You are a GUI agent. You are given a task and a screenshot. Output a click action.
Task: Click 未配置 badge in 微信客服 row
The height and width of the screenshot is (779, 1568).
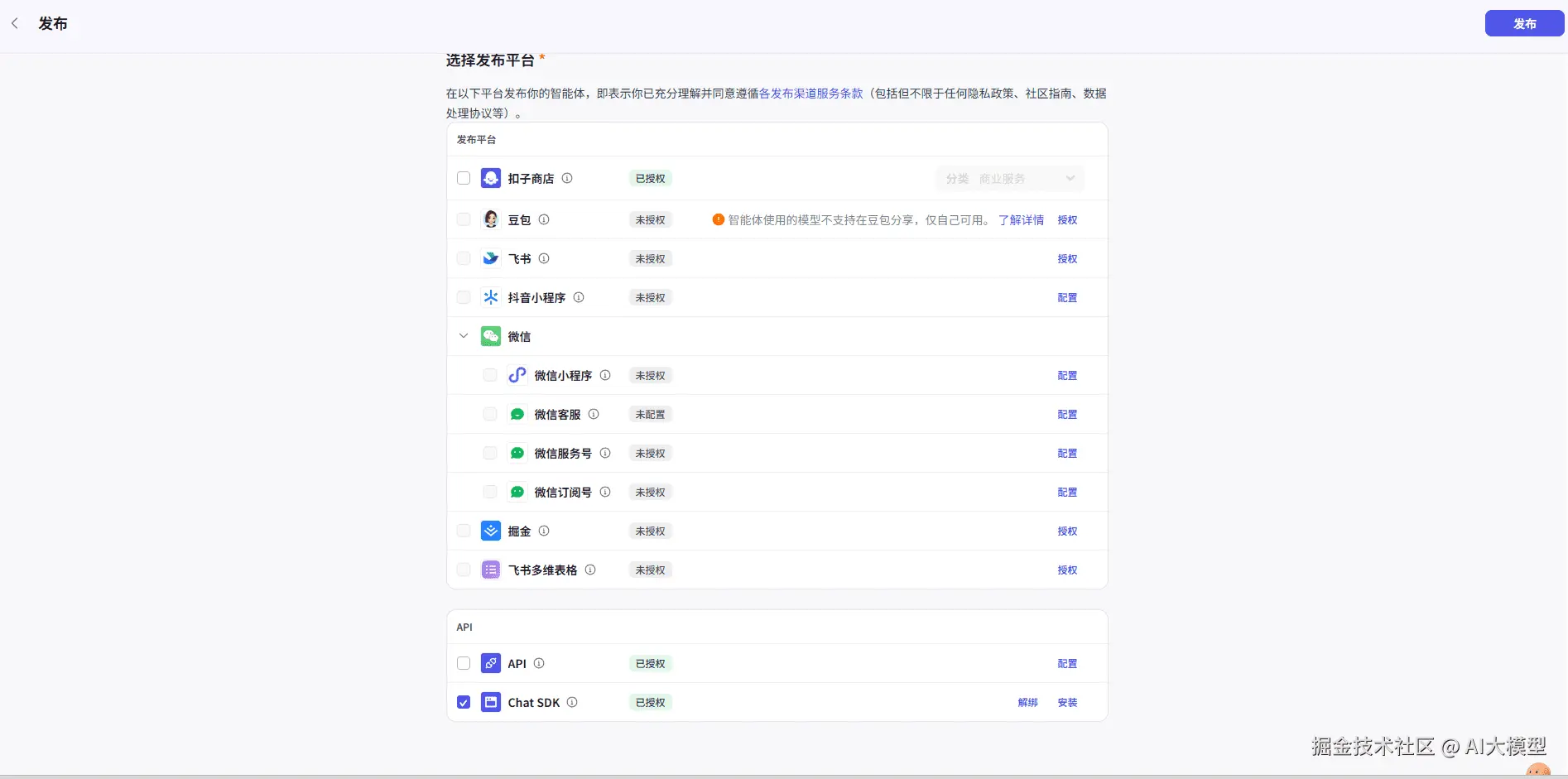(x=650, y=414)
